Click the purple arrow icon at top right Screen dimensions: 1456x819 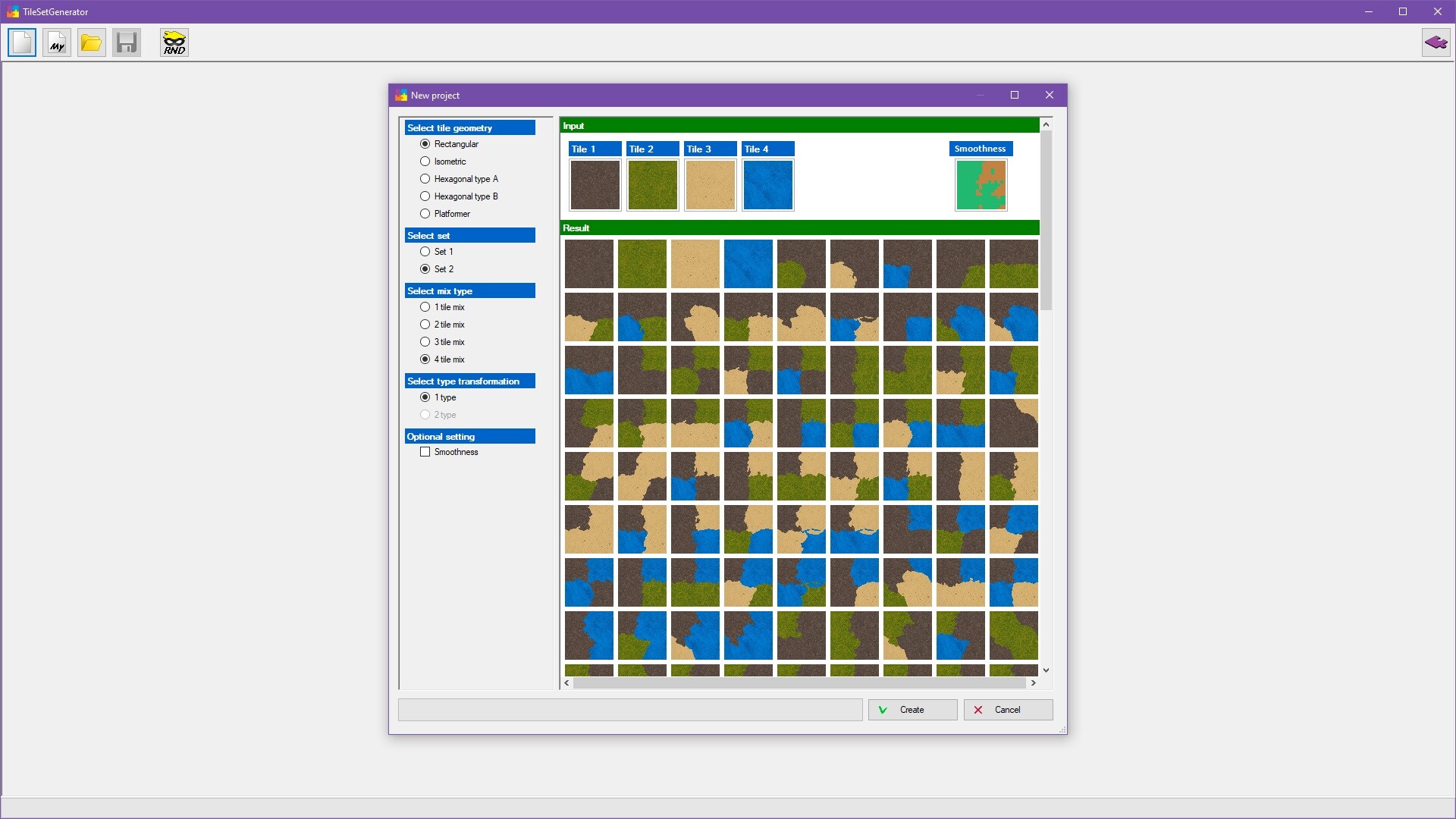pos(1436,42)
